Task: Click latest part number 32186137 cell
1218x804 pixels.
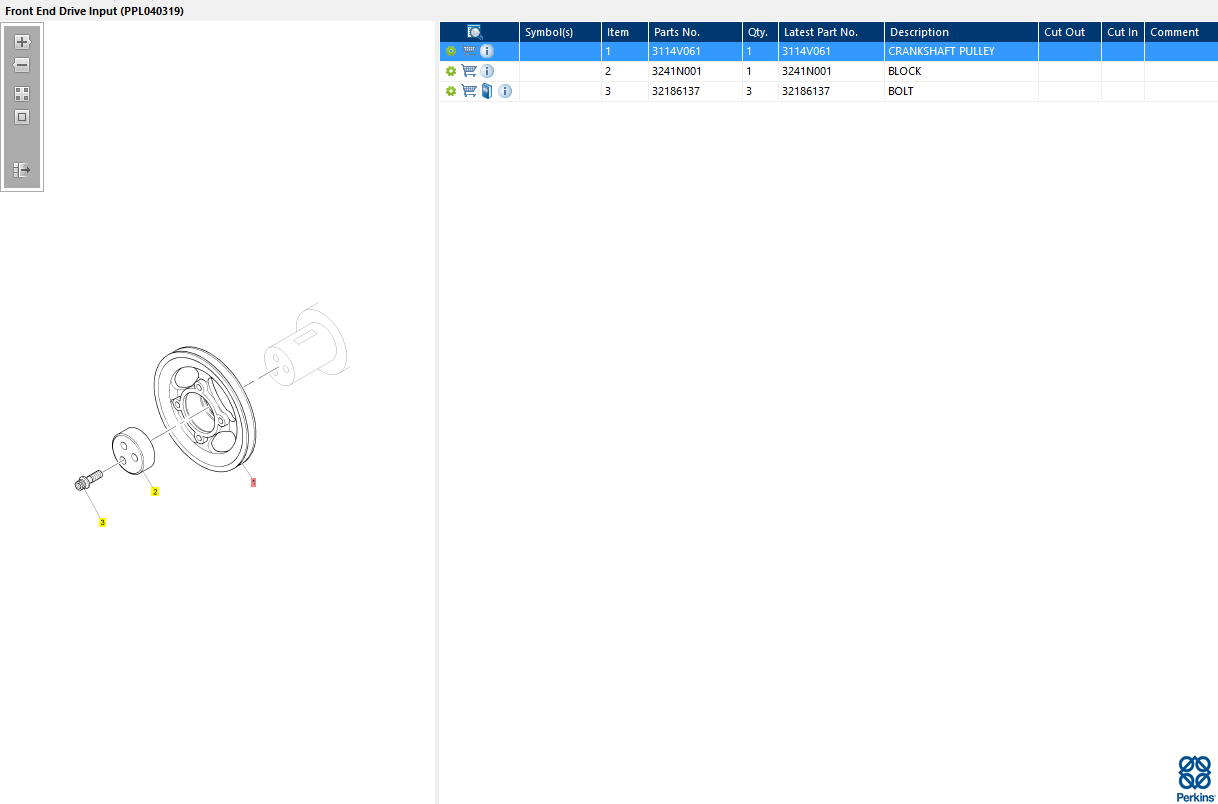Action: click(x=831, y=91)
